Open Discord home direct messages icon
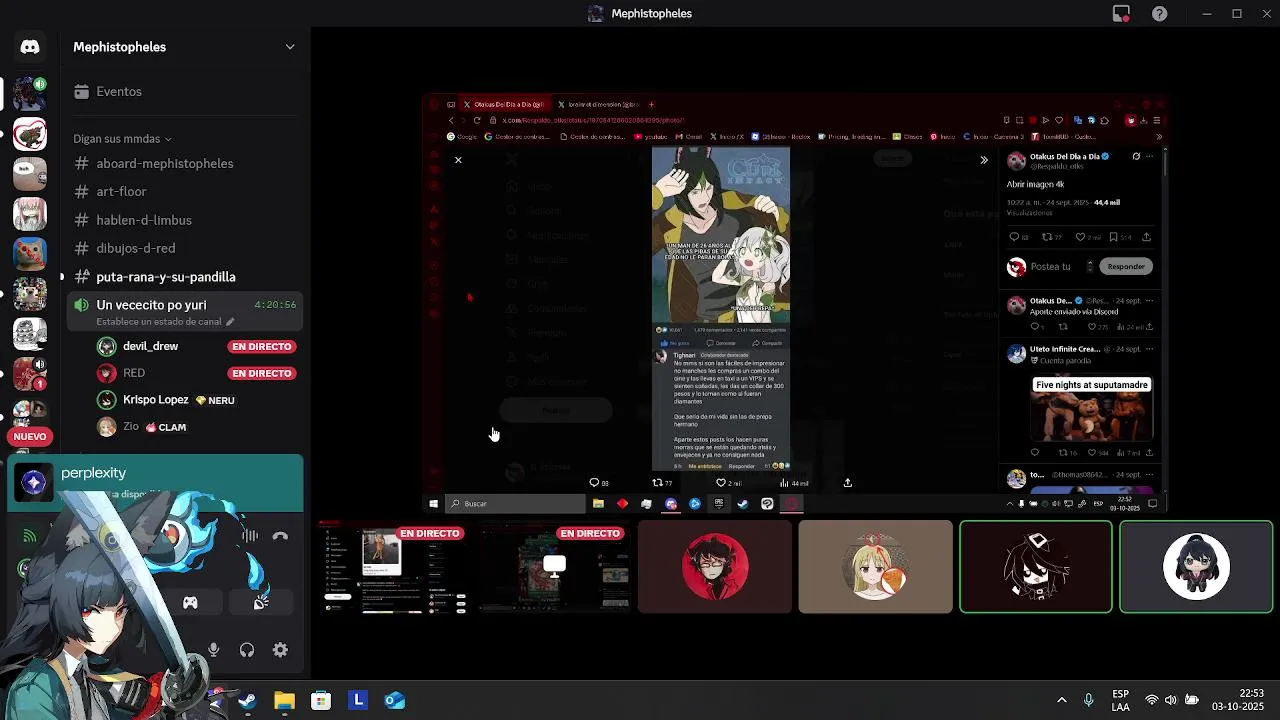 pyautogui.click(x=30, y=47)
